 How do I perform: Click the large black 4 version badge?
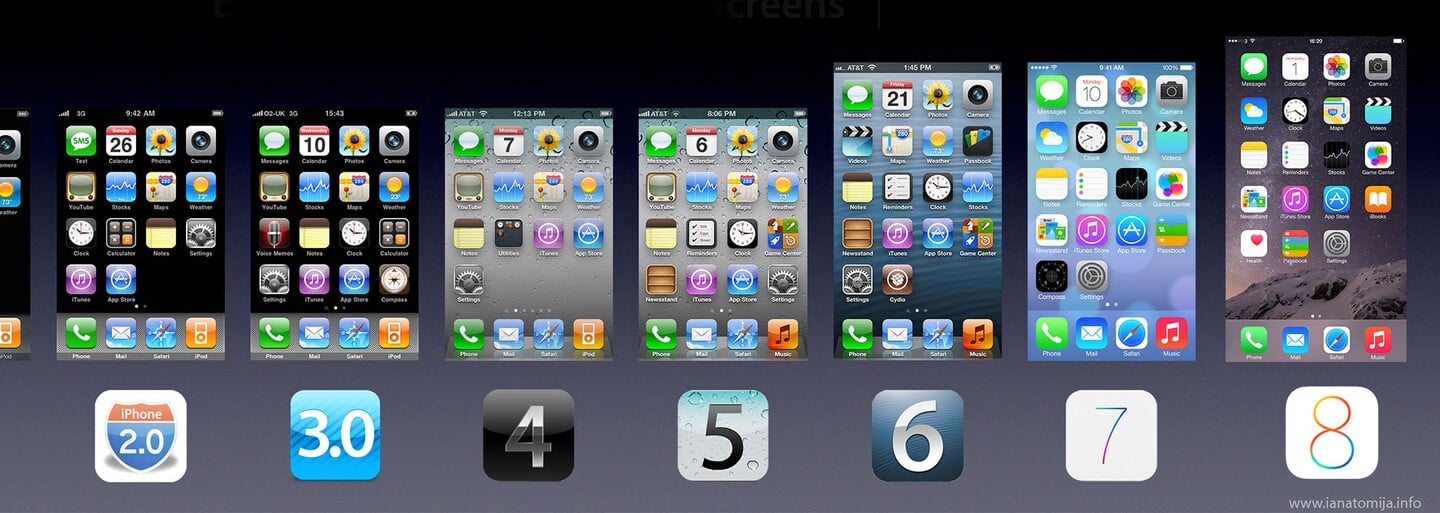(528, 435)
